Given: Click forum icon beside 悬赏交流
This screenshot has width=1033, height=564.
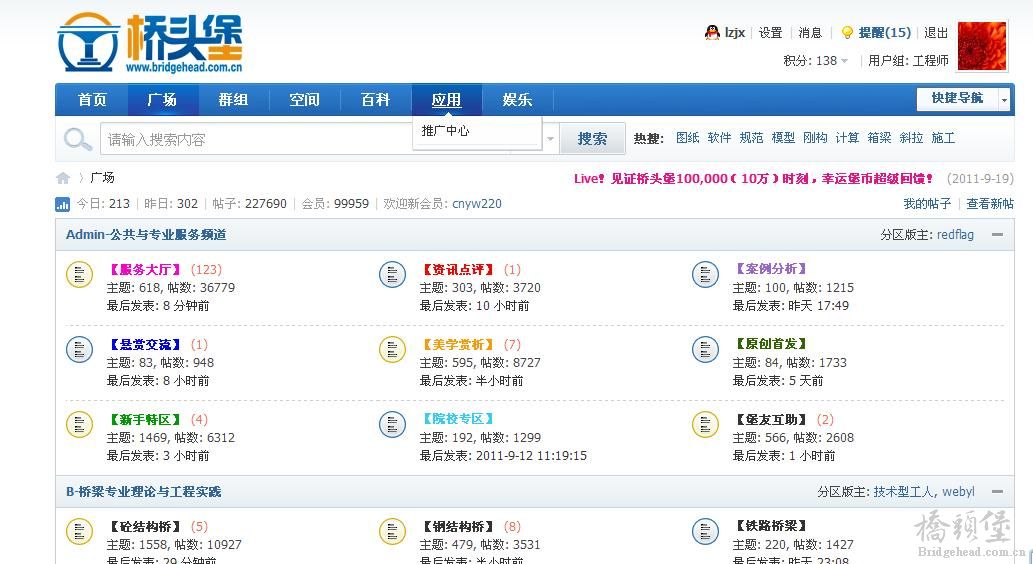Looking at the screenshot, I should click(x=80, y=350).
